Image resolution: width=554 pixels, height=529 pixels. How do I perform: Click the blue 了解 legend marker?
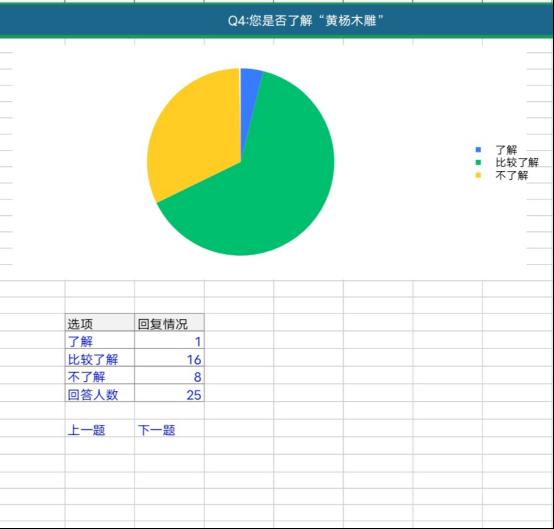(x=478, y=150)
